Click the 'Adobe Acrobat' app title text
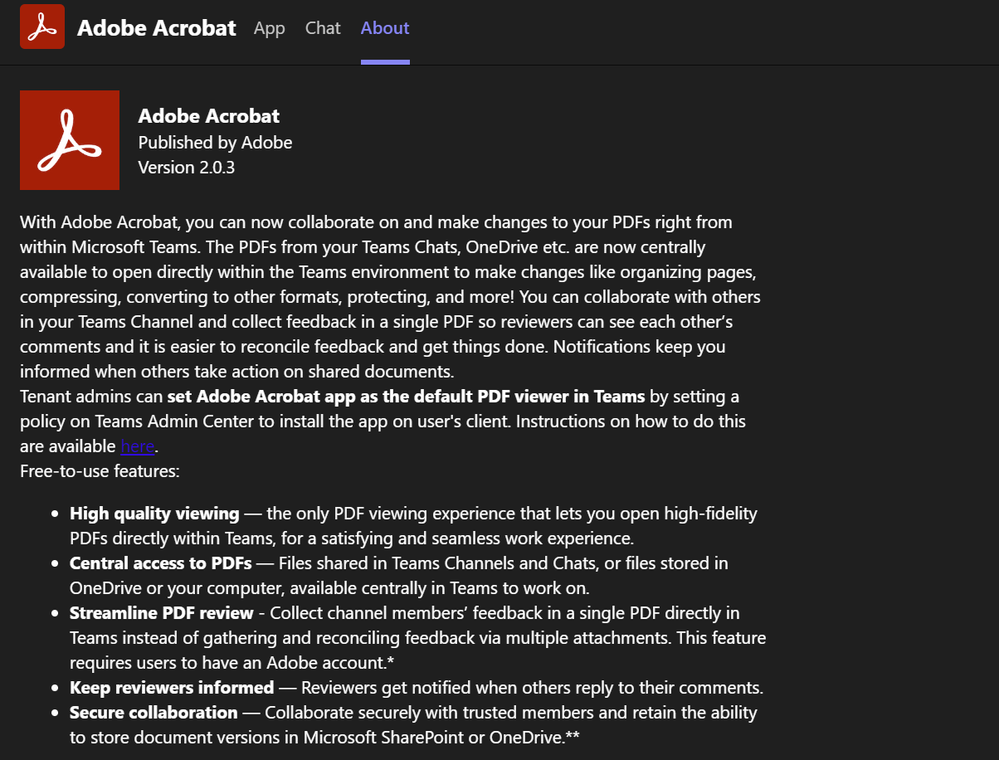 (x=208, y=116)
